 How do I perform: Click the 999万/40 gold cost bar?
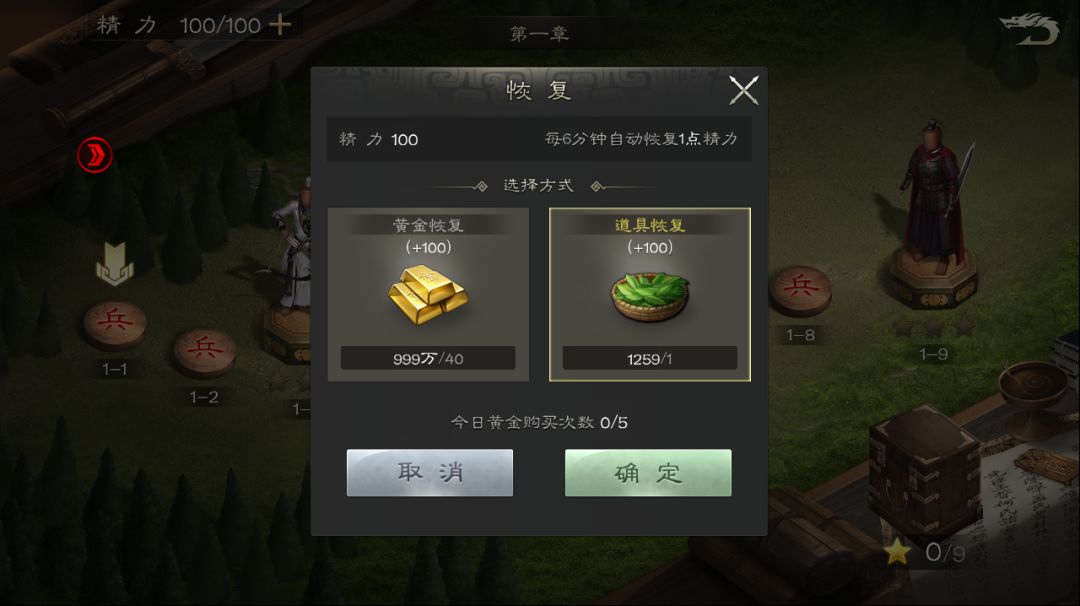tap(428, 358)
